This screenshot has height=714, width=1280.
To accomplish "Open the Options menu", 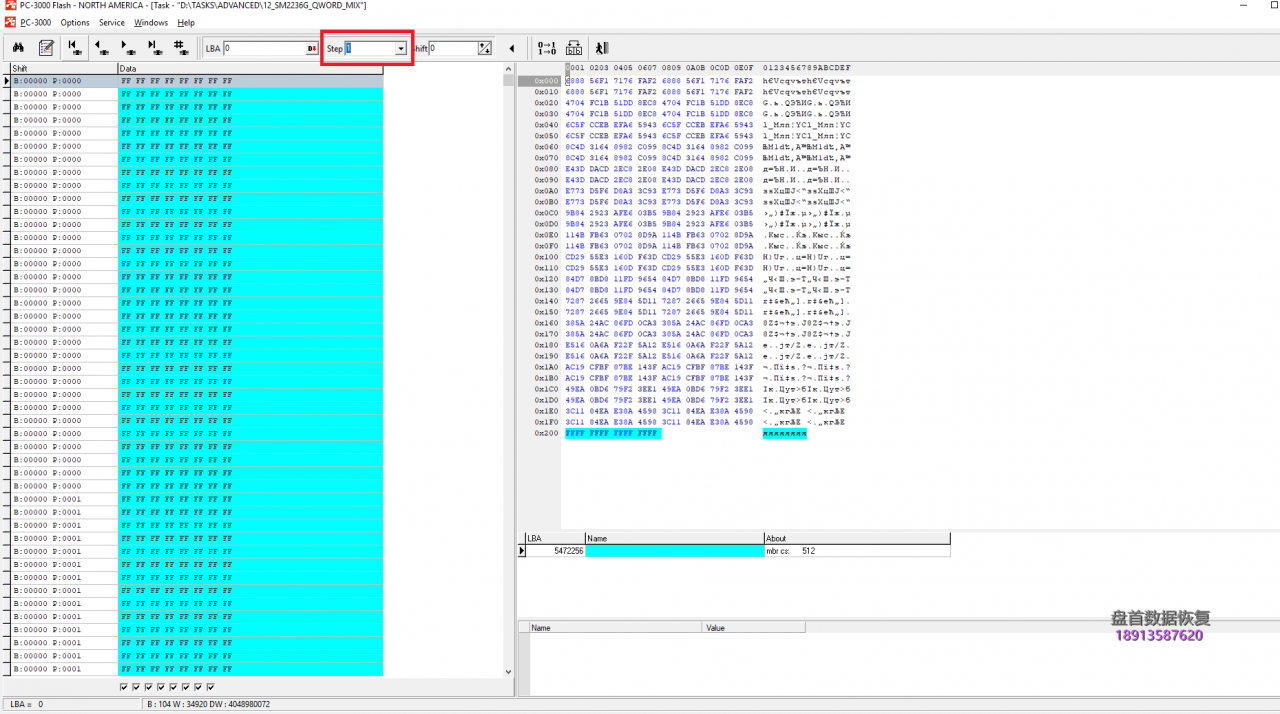I will [x=75, y=22].
